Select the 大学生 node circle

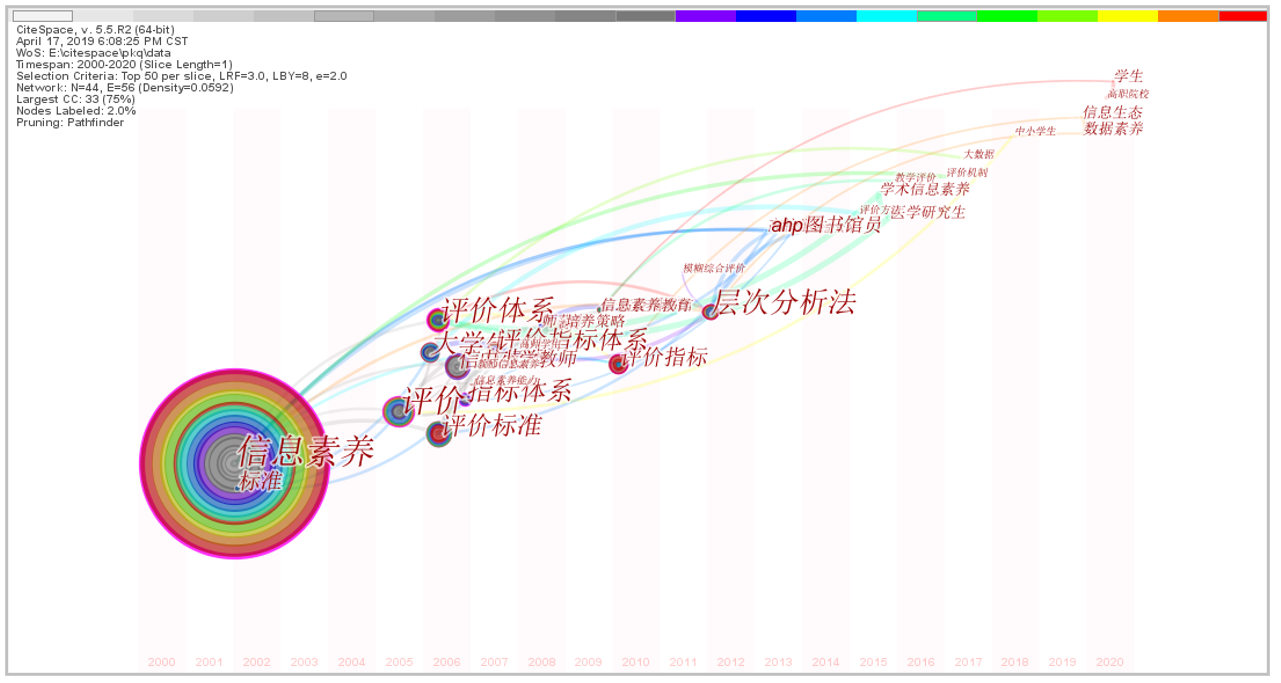430,352
